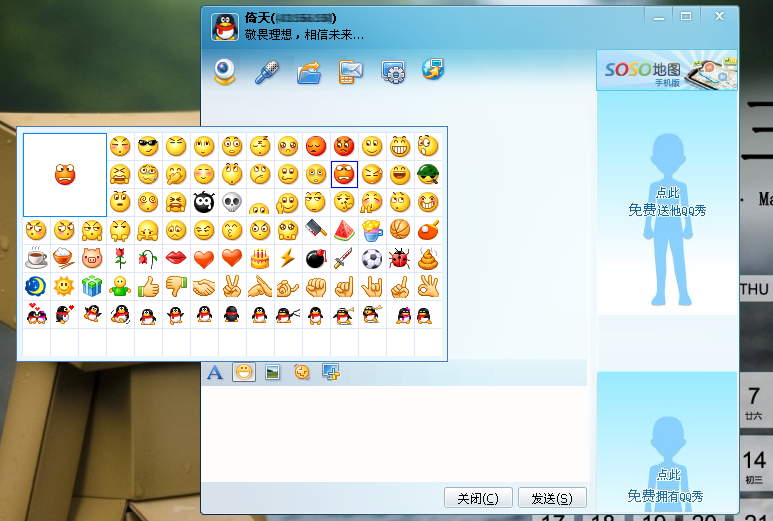Pick the black bomb emoticon

pyautogui.click(x=316, y=258)
